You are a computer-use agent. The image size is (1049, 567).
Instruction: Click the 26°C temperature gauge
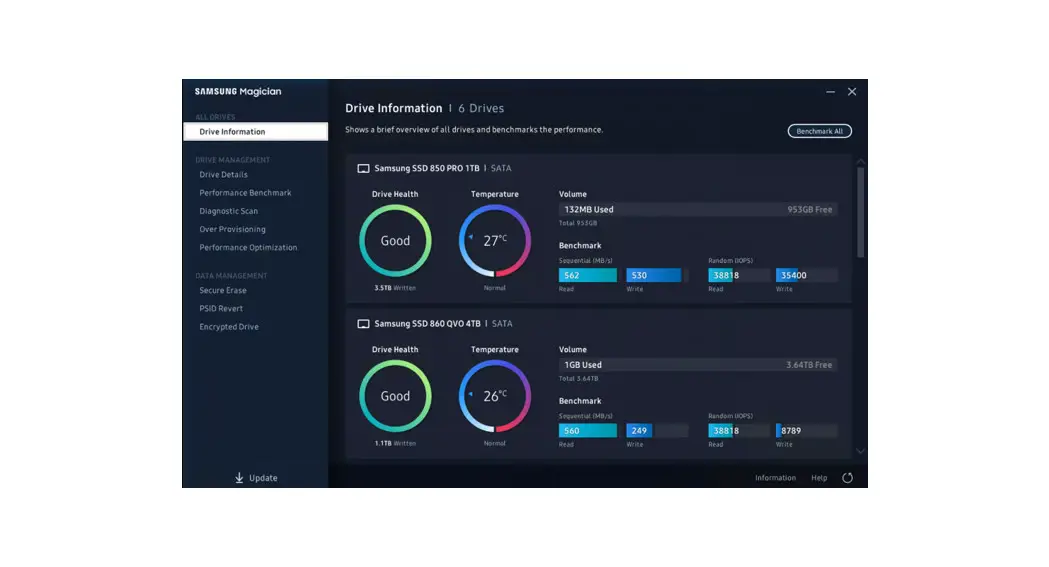click(494, 396)
